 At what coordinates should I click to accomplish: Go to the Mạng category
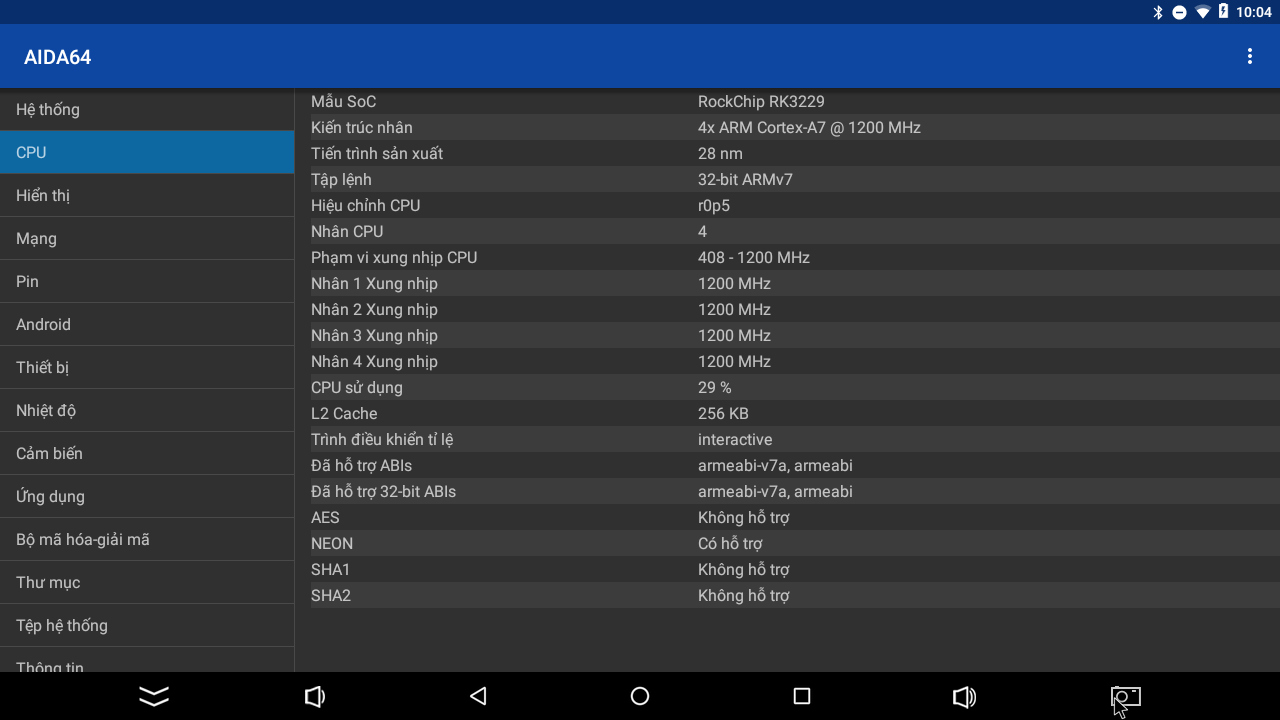(x=147, y=239)
